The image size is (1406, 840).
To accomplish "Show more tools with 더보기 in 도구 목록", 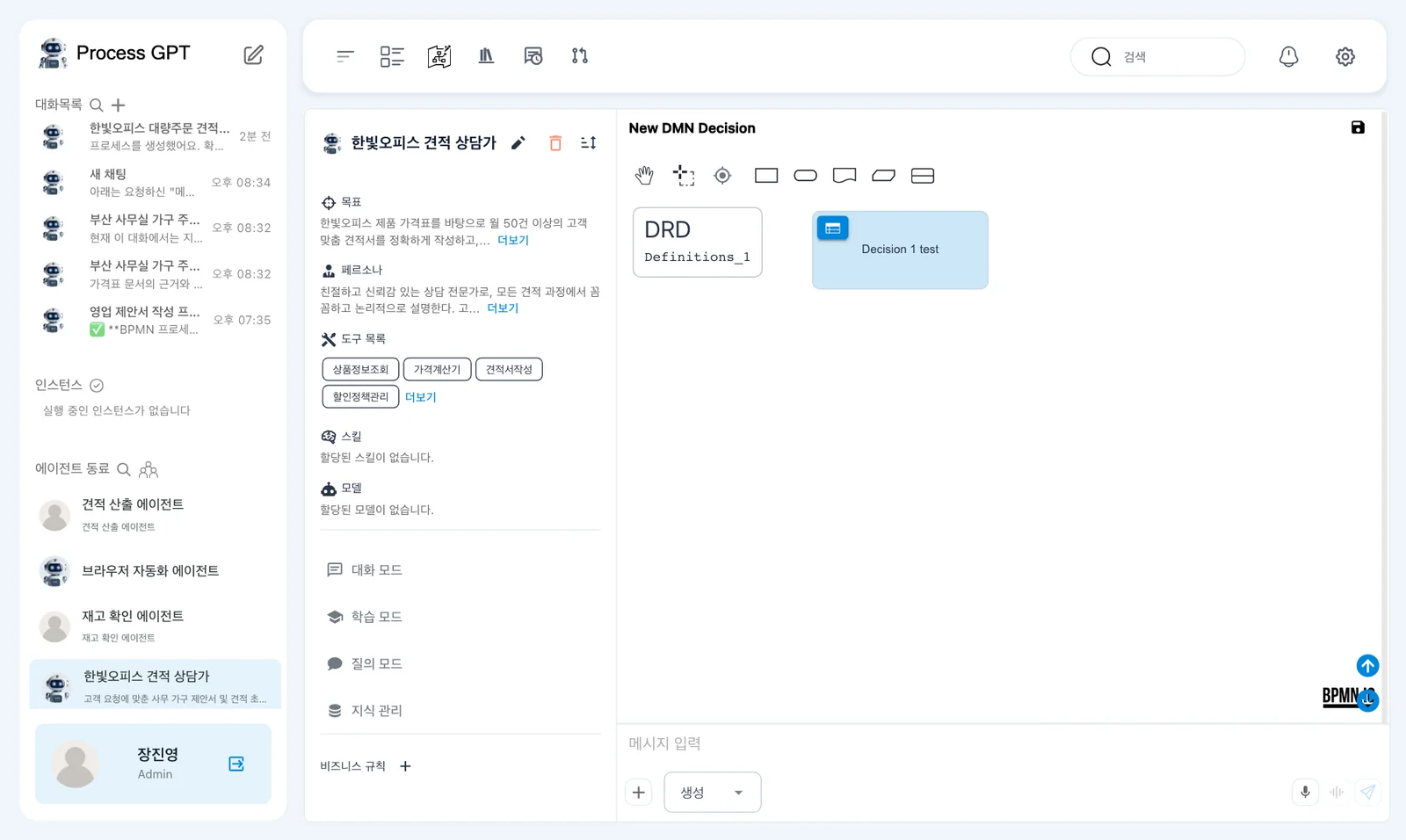I will click(420, 397).
